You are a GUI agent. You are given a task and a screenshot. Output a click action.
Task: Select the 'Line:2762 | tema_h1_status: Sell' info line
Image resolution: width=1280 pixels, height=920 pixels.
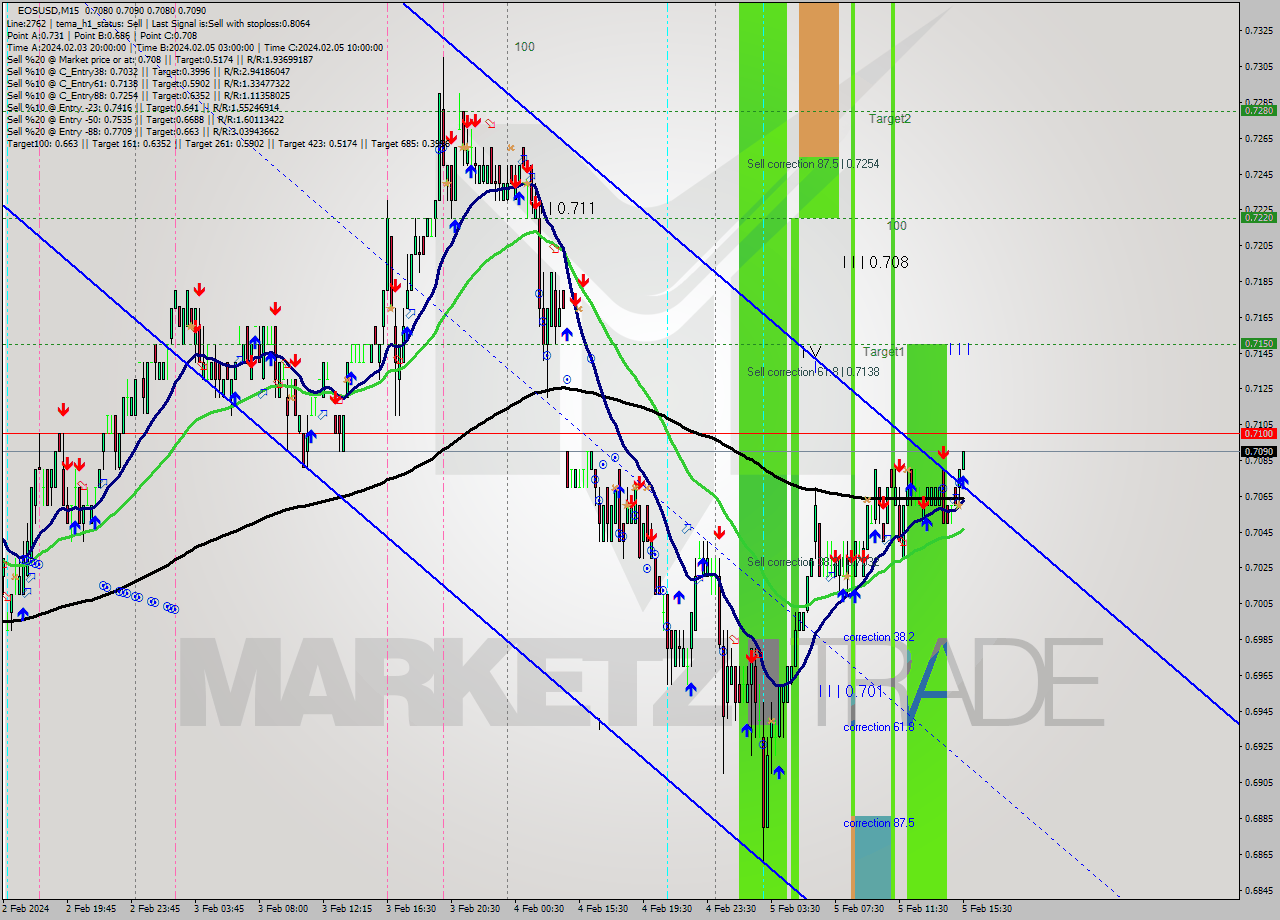(158, 23)
